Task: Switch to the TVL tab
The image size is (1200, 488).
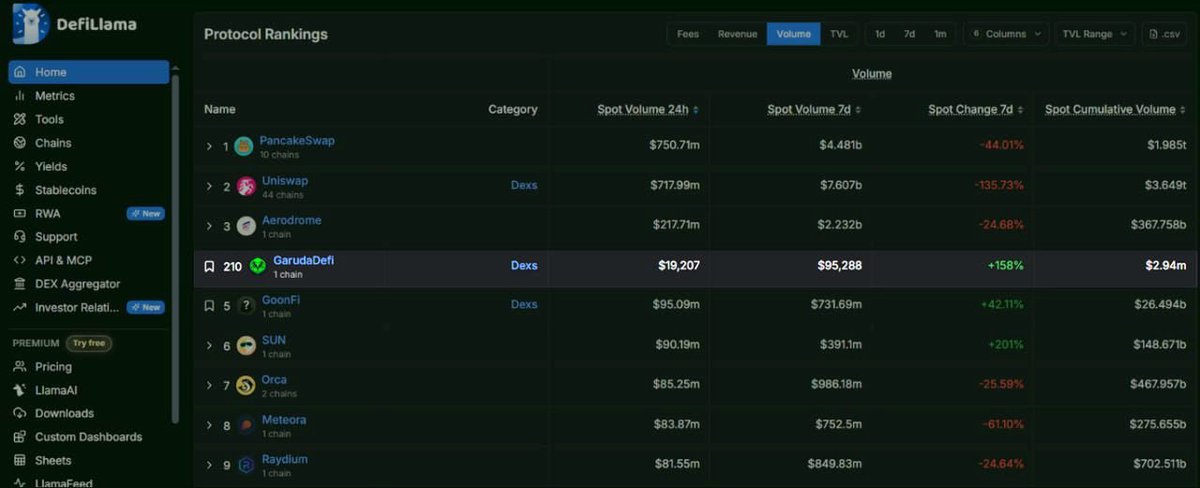Action: click(x=839, y=34)
